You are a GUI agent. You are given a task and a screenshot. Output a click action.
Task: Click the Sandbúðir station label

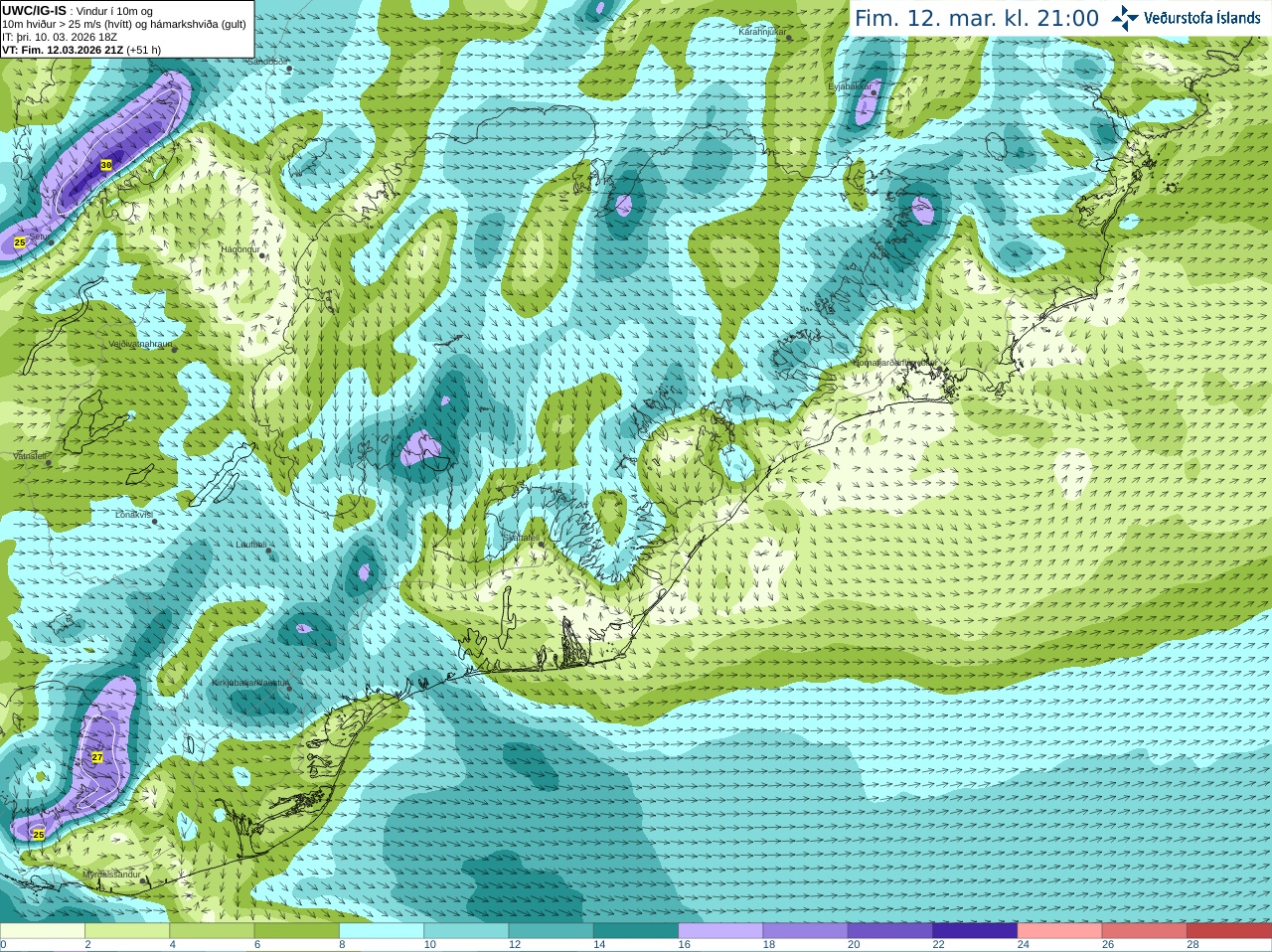coord(267,62)
